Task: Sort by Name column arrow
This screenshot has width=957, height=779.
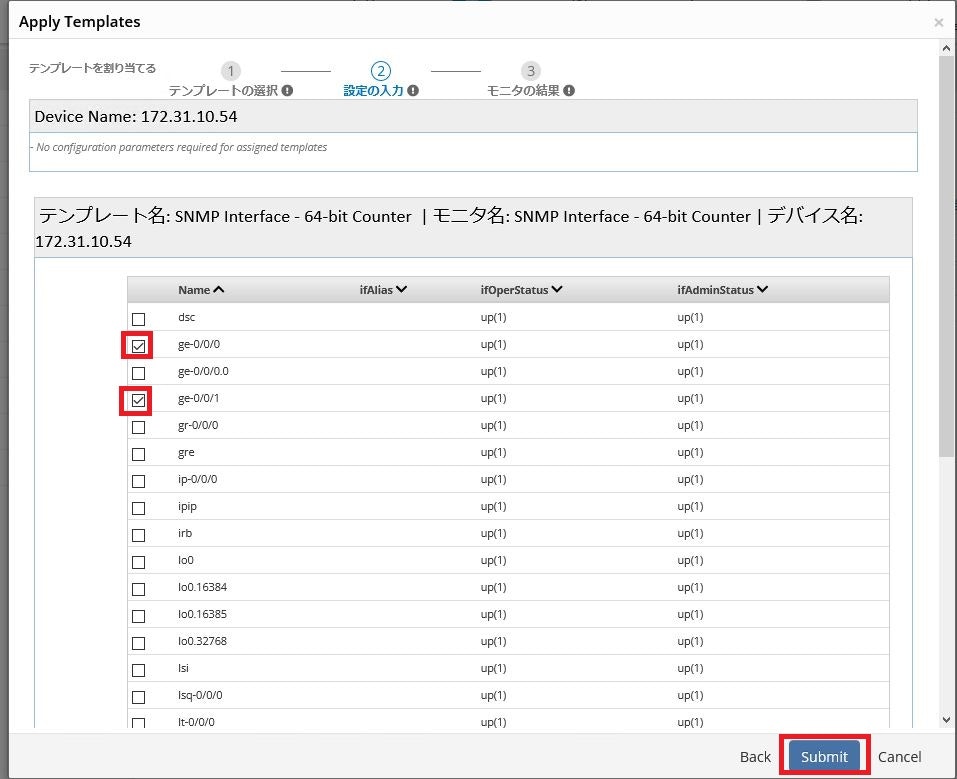Action: [x=218, y=289]
